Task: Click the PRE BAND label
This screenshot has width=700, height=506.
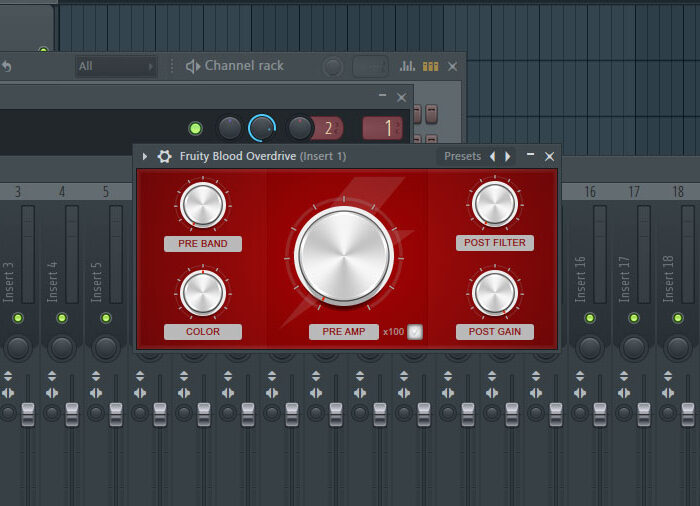Action: (x=203, y=244)
